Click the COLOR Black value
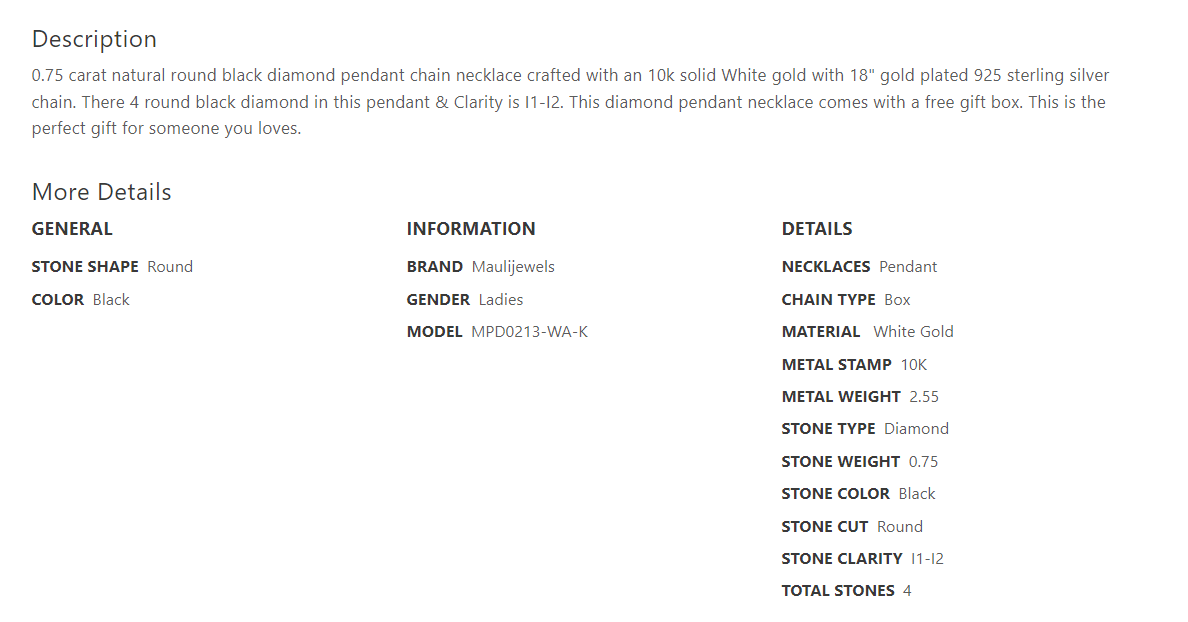Screen dimensions: 1188x622 (111, 300)
